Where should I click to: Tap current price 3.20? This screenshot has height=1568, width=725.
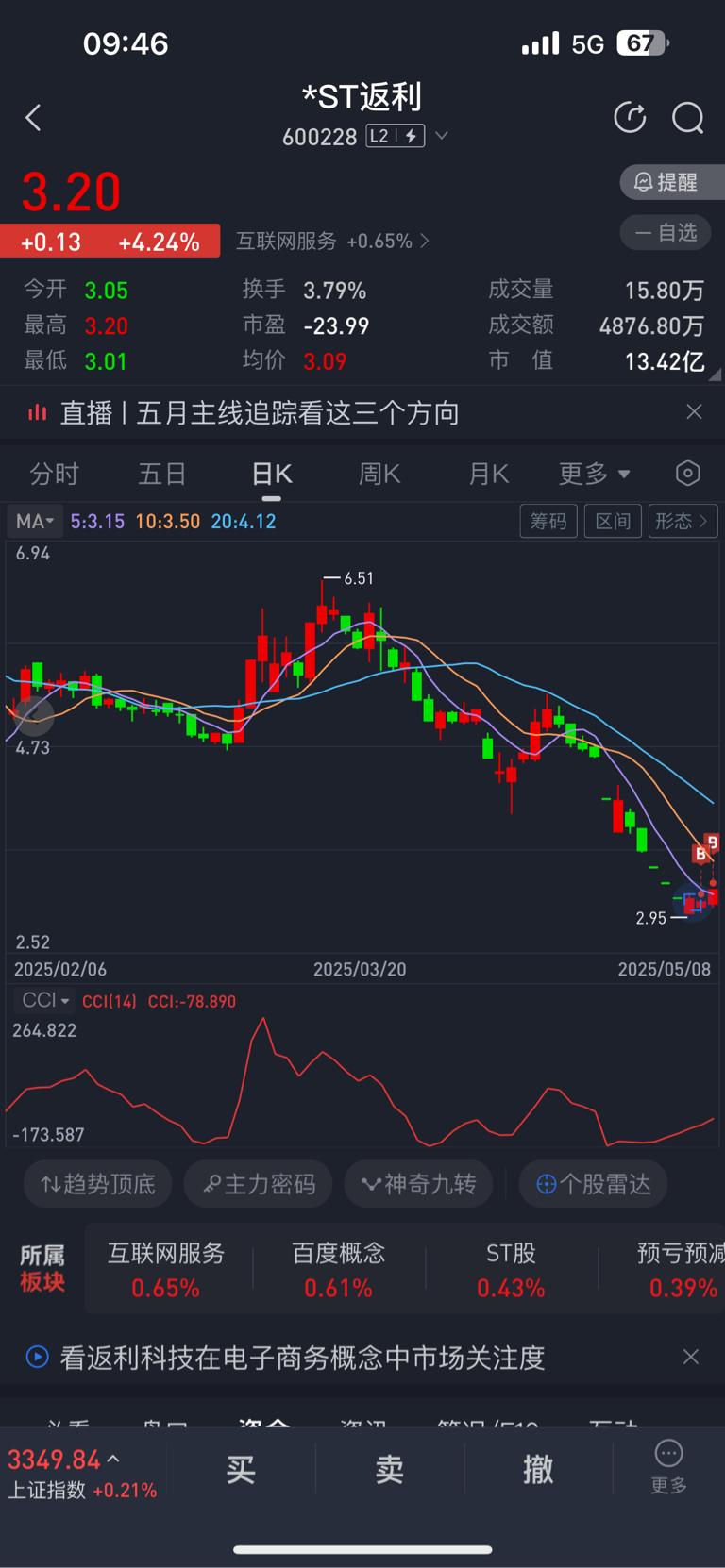click(71, 192)
